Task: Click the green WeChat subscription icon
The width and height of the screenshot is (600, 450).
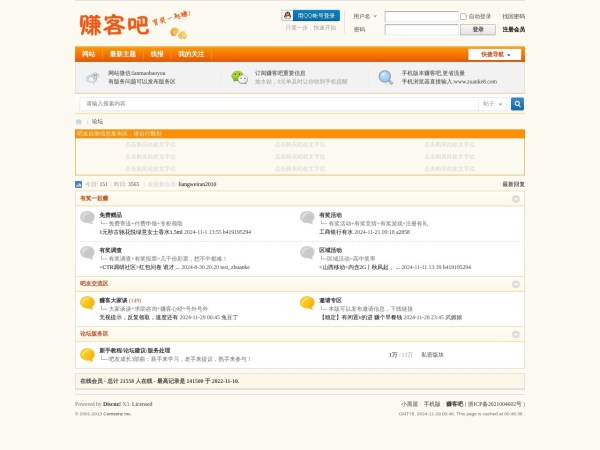Action: [238, 77]
